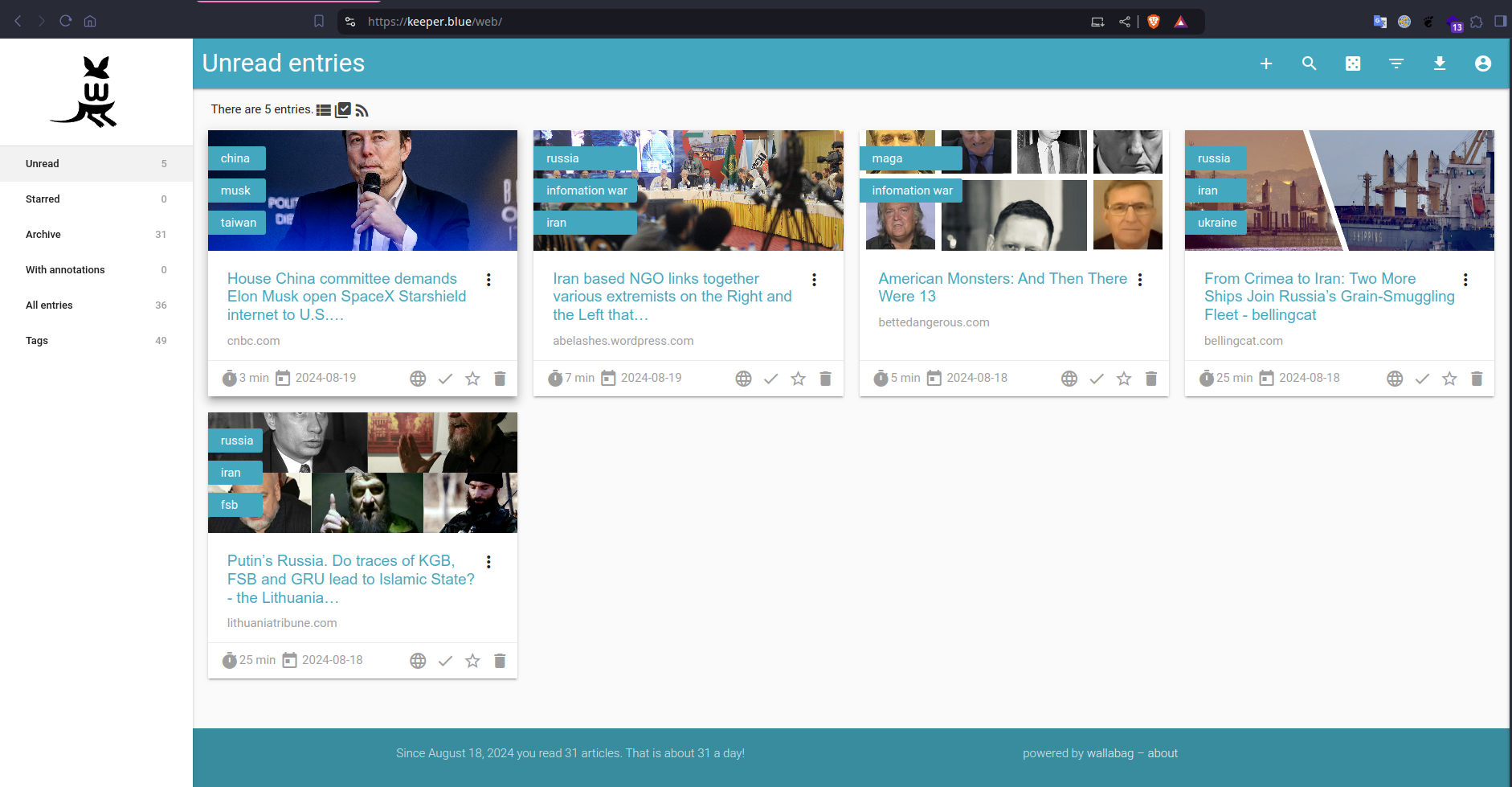The height and width of the screenshot is (787, 1512).
Task: Select Starred in the sidebar
Action: [96, 199]
